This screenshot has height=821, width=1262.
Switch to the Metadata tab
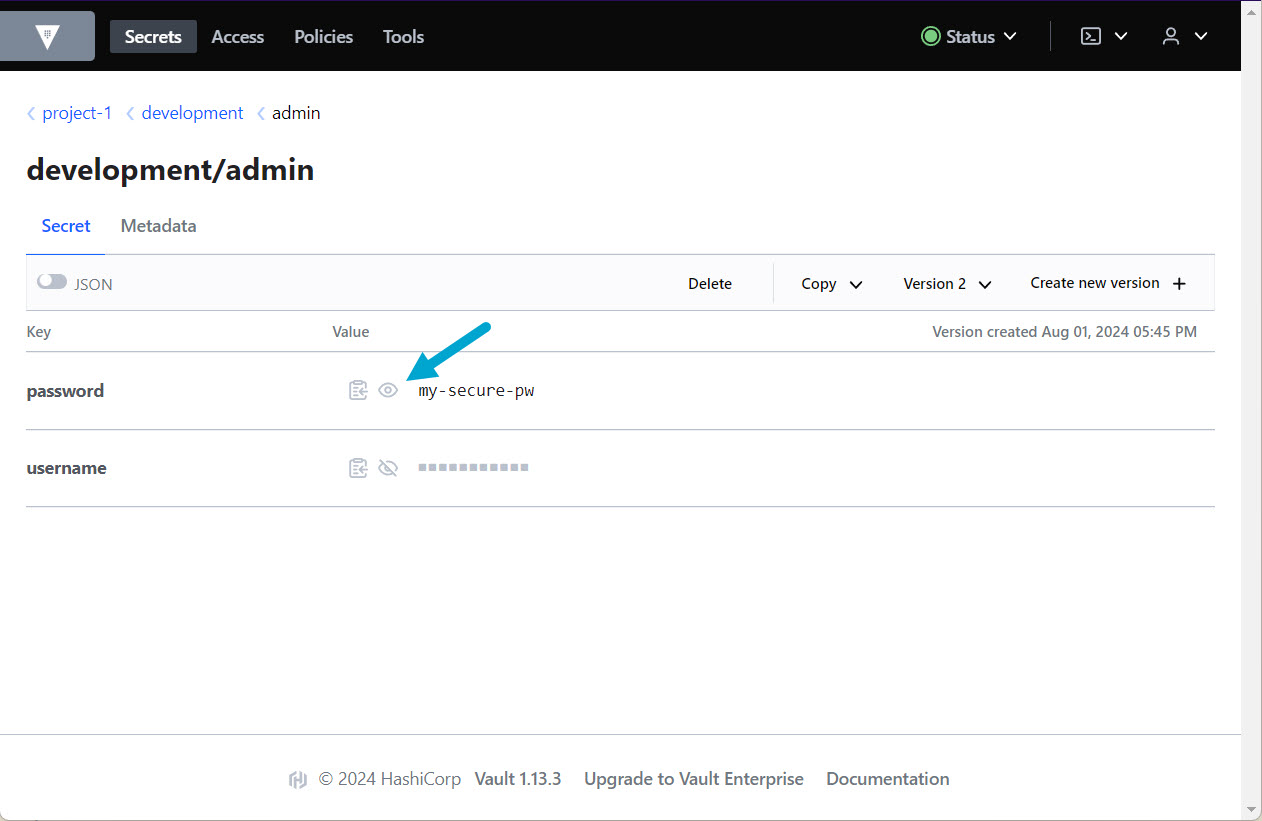click(x=158, y=226)
